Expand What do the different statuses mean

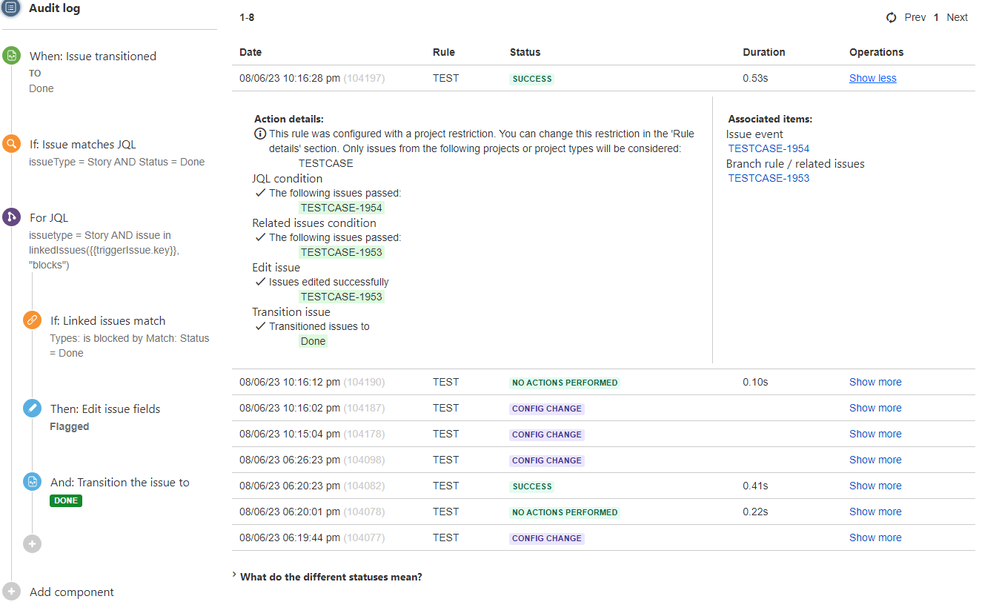pos(327,577)
